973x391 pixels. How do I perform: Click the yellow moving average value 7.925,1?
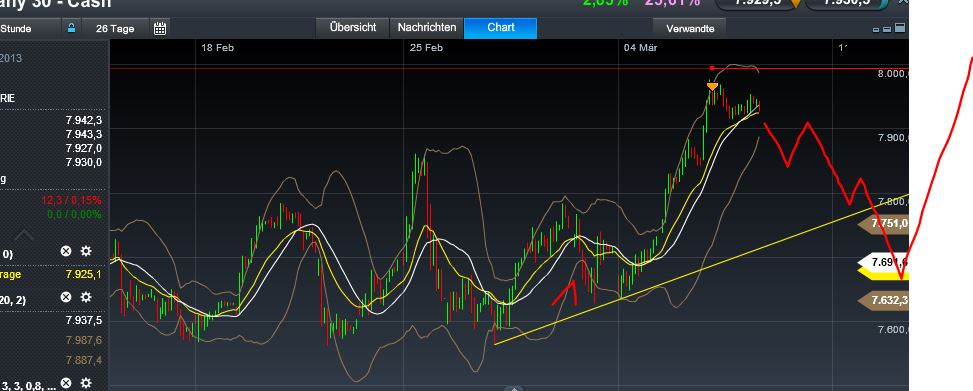pos(84,274)
